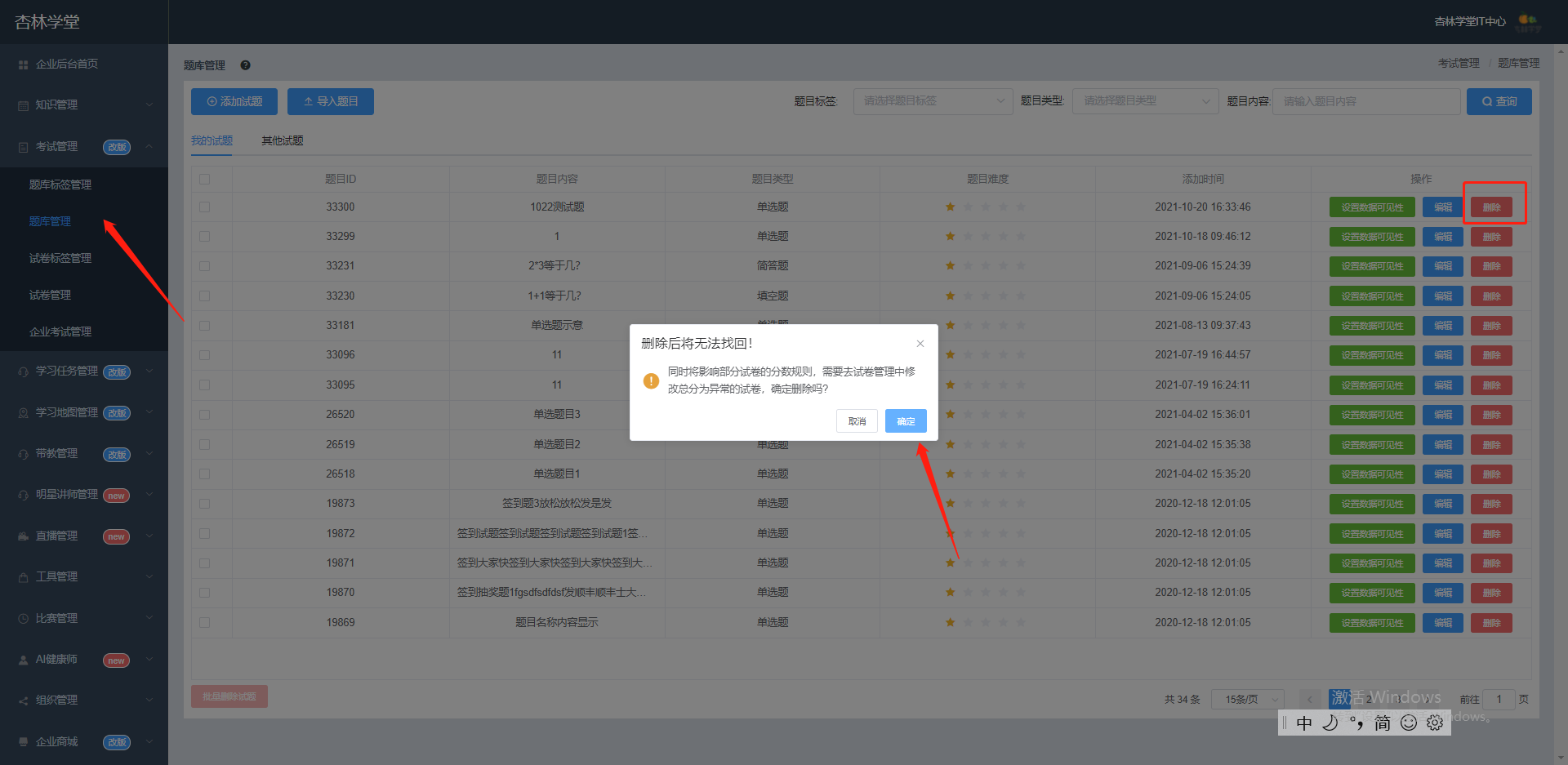Click 取消 to cancel deletion
The image size is (1568, 765).
point(857,421)
